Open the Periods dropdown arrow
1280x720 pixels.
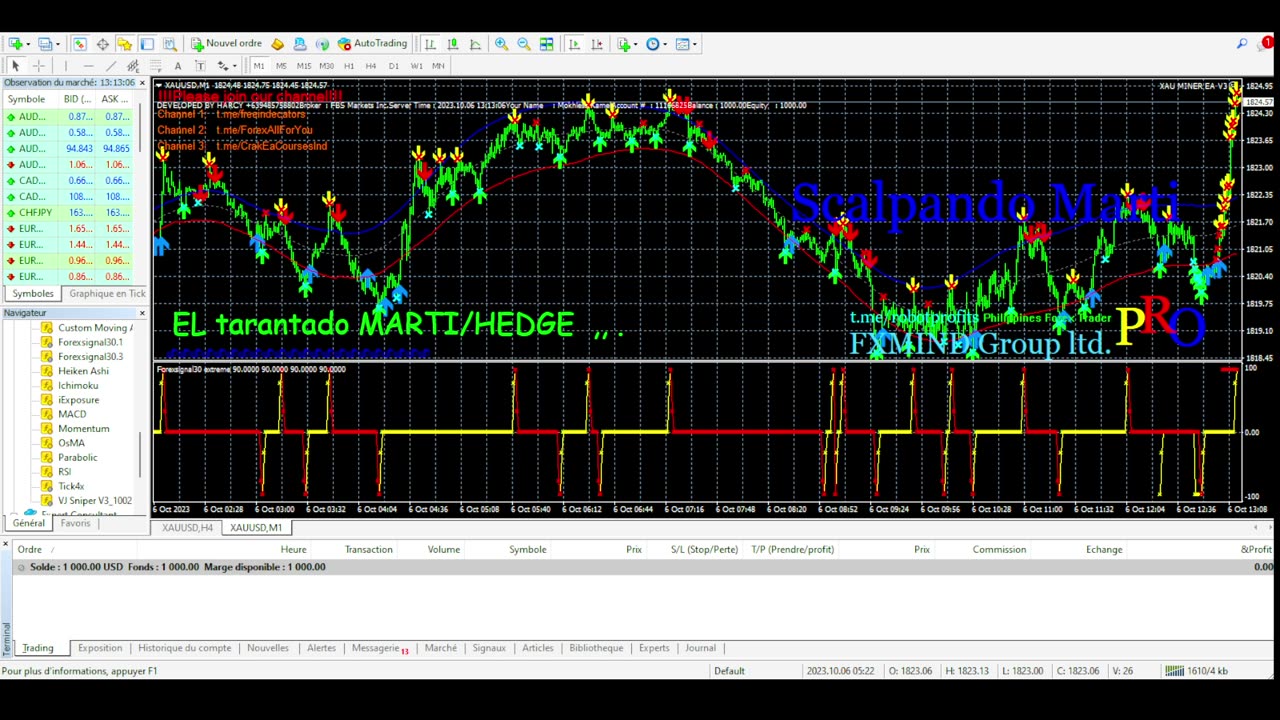(x=666, y=44)
